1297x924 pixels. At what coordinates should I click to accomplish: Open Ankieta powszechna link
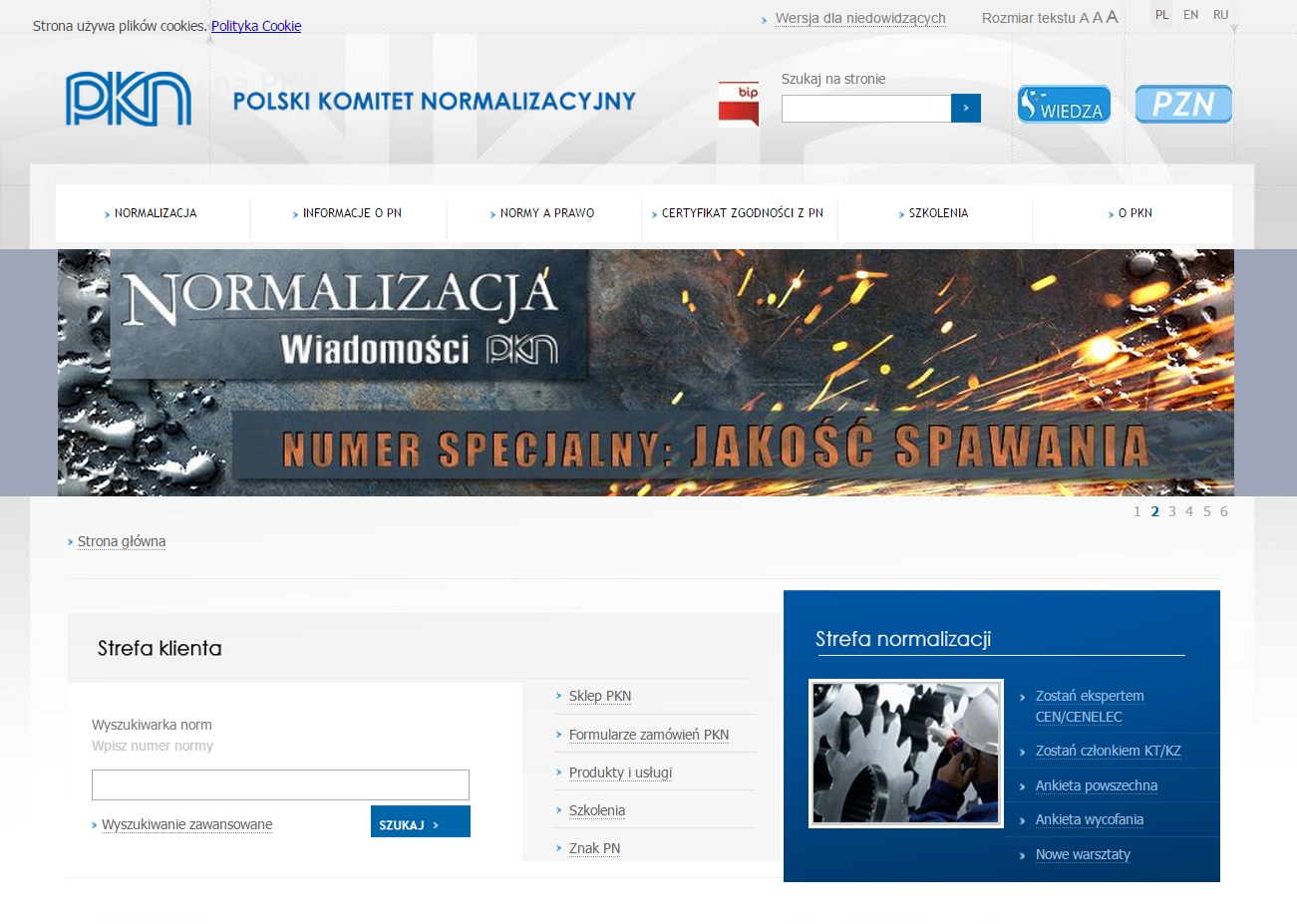1097,785
